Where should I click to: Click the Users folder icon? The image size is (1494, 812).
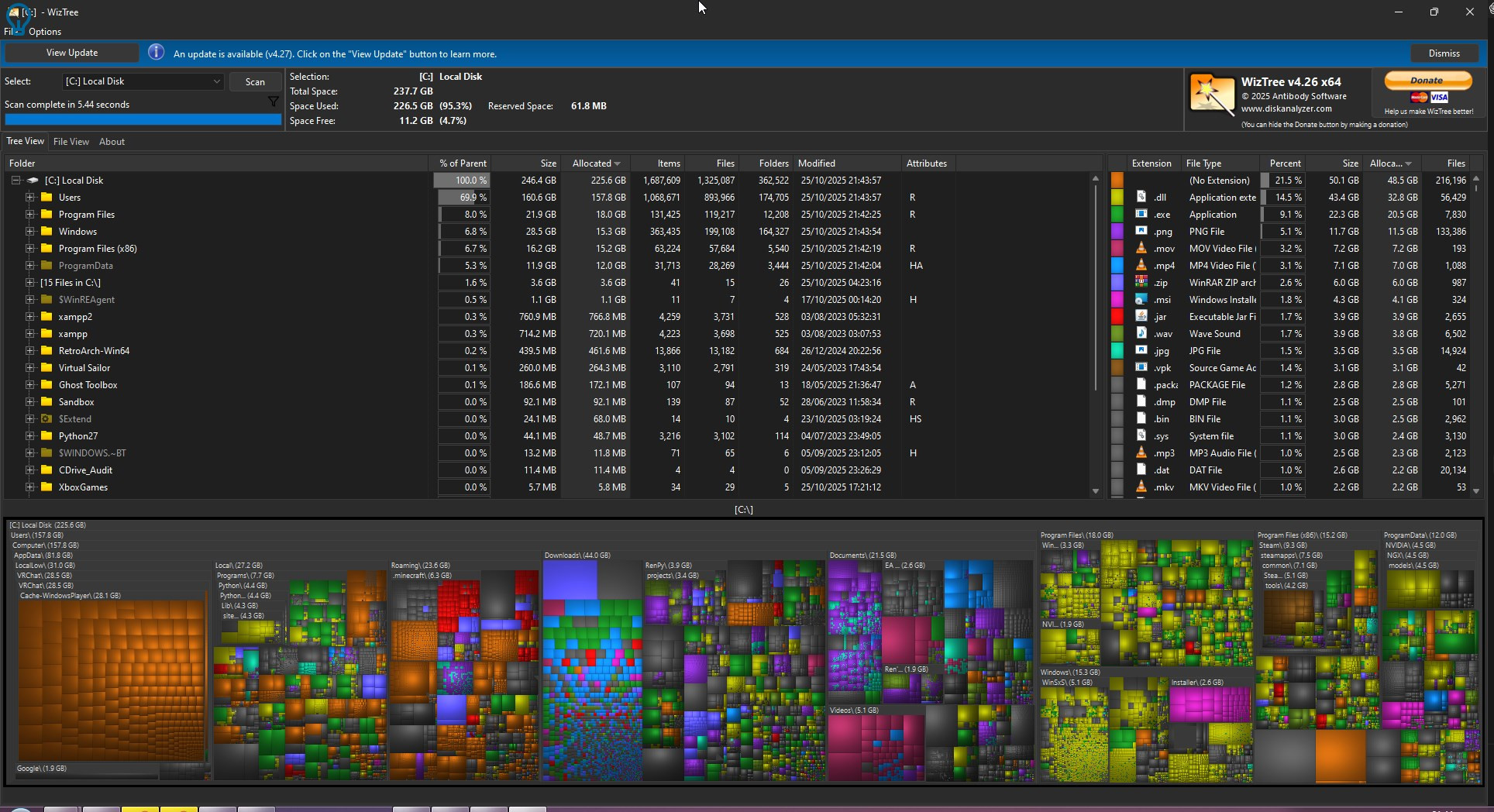pos(46,198)
